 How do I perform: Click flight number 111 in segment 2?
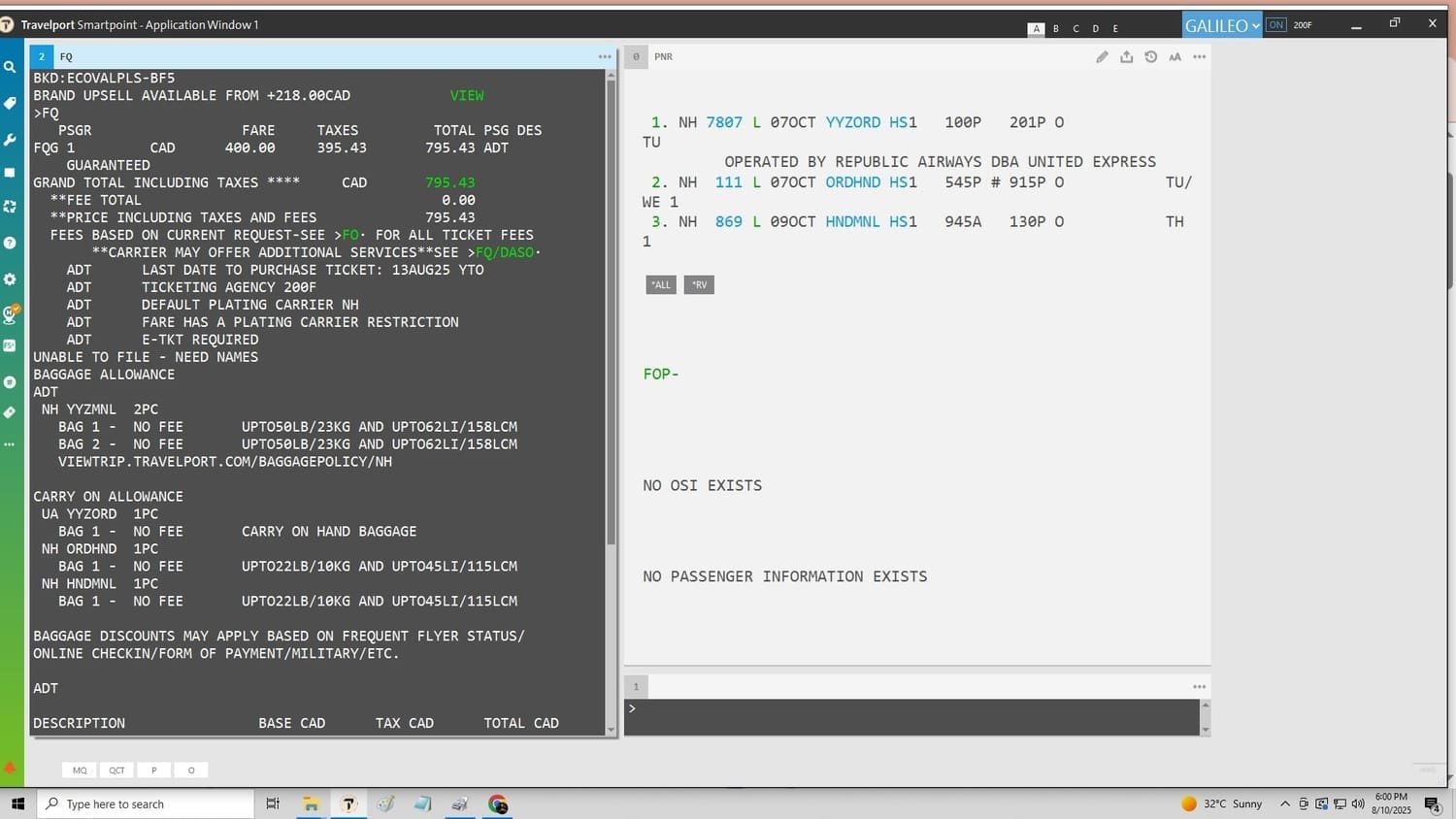(729, 182)
